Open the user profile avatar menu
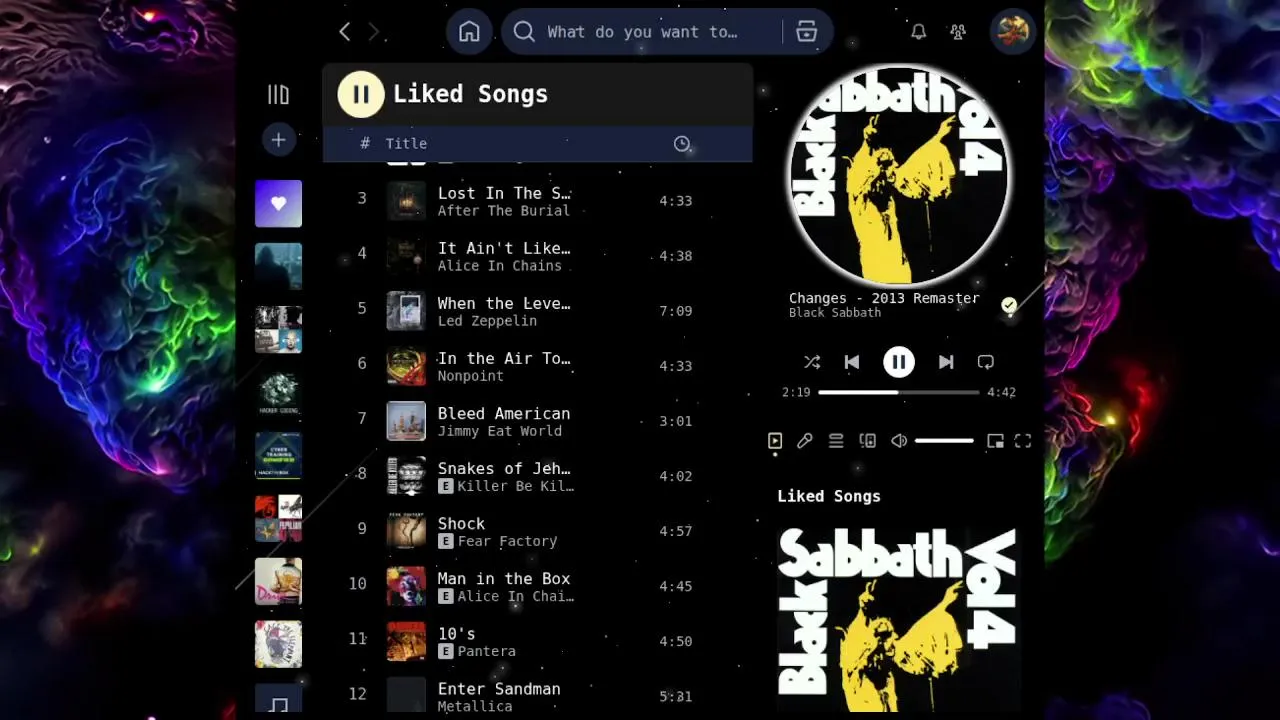 (x=1012, y=32)
